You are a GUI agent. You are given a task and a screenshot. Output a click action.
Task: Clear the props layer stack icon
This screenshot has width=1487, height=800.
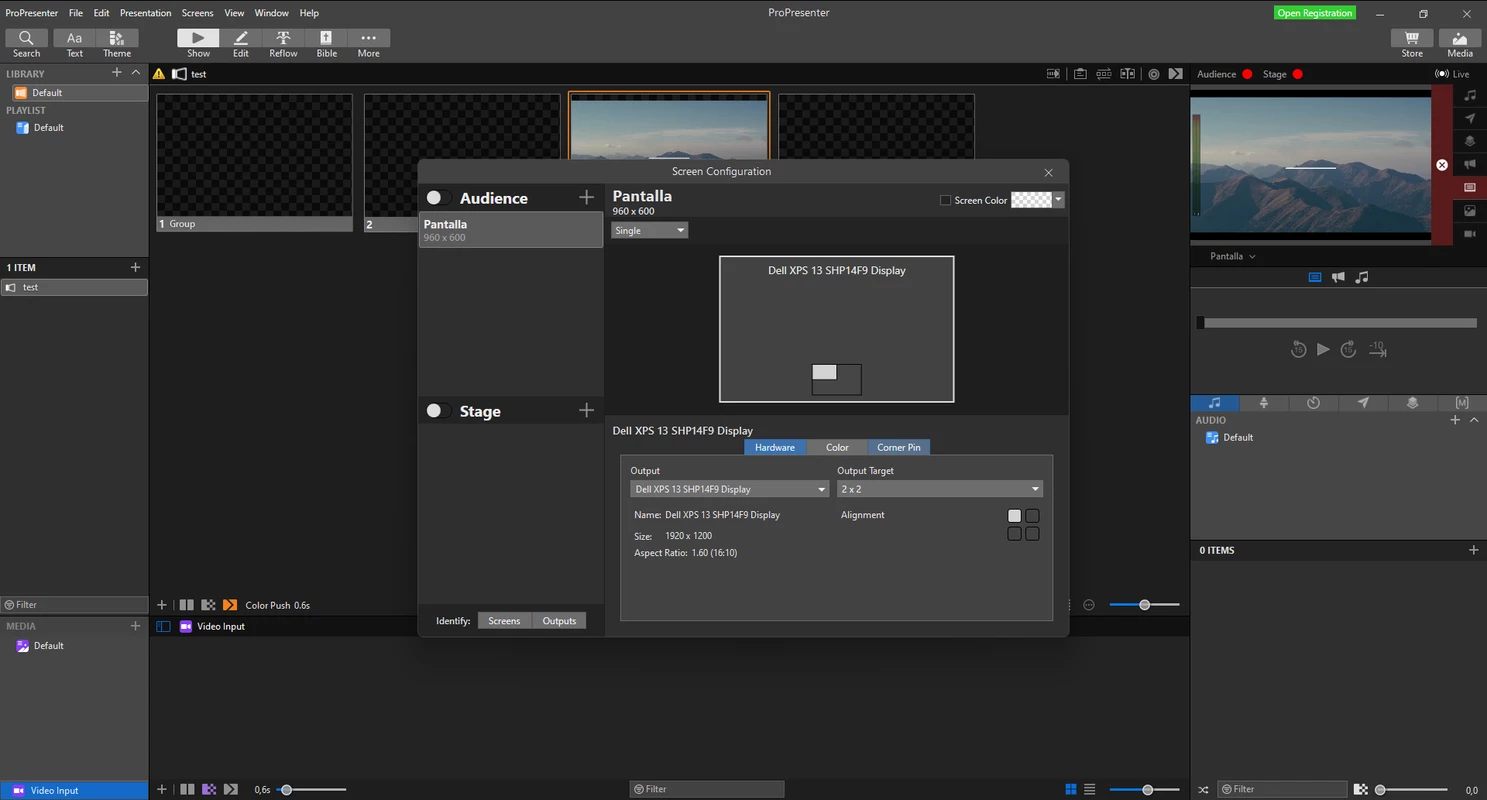coord(1469,141)
